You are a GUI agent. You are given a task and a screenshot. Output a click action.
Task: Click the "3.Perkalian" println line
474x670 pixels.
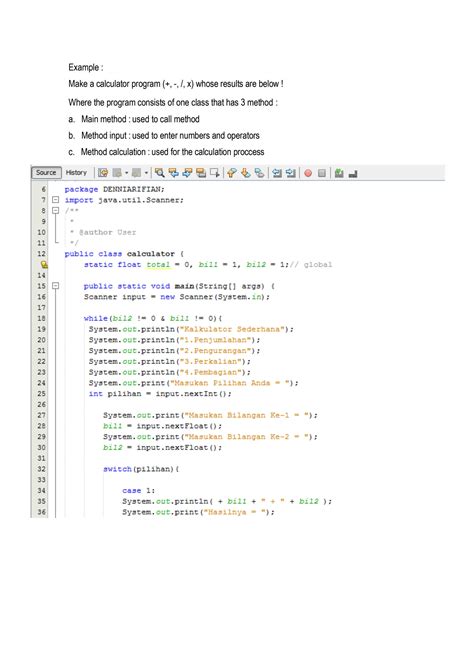(170, 361)
